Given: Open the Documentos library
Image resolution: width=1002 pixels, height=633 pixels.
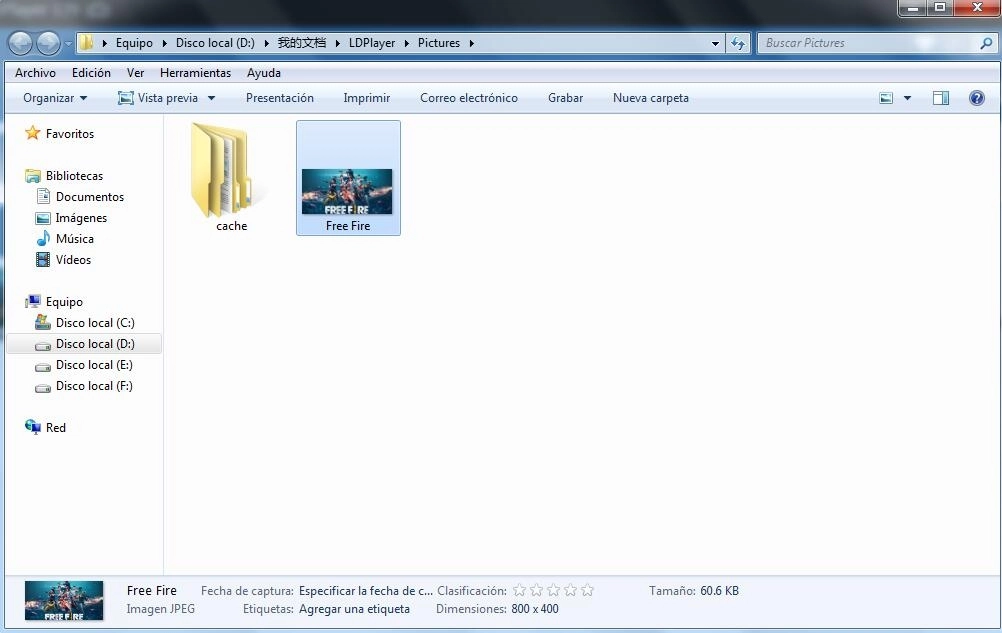Looking at the screenshot, I should coord(80,197).
